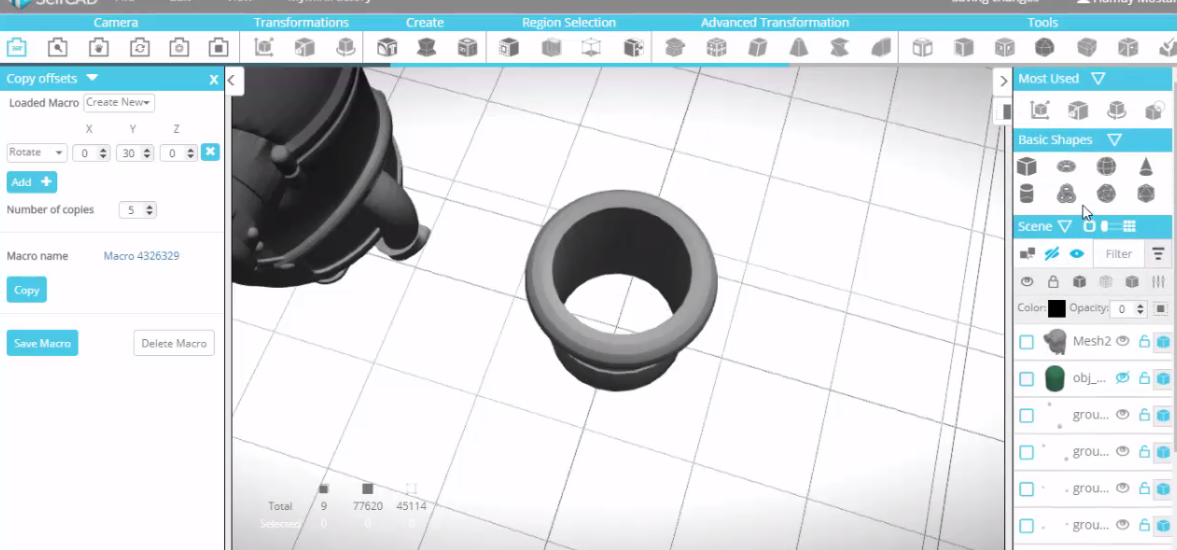Click the Scene show-all blue eye icon

1076,254
